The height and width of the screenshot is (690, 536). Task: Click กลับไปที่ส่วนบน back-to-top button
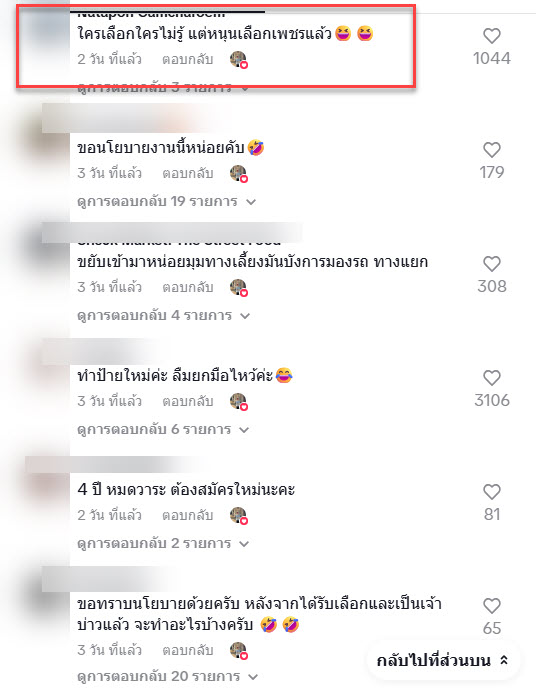(x=443, y=661)
